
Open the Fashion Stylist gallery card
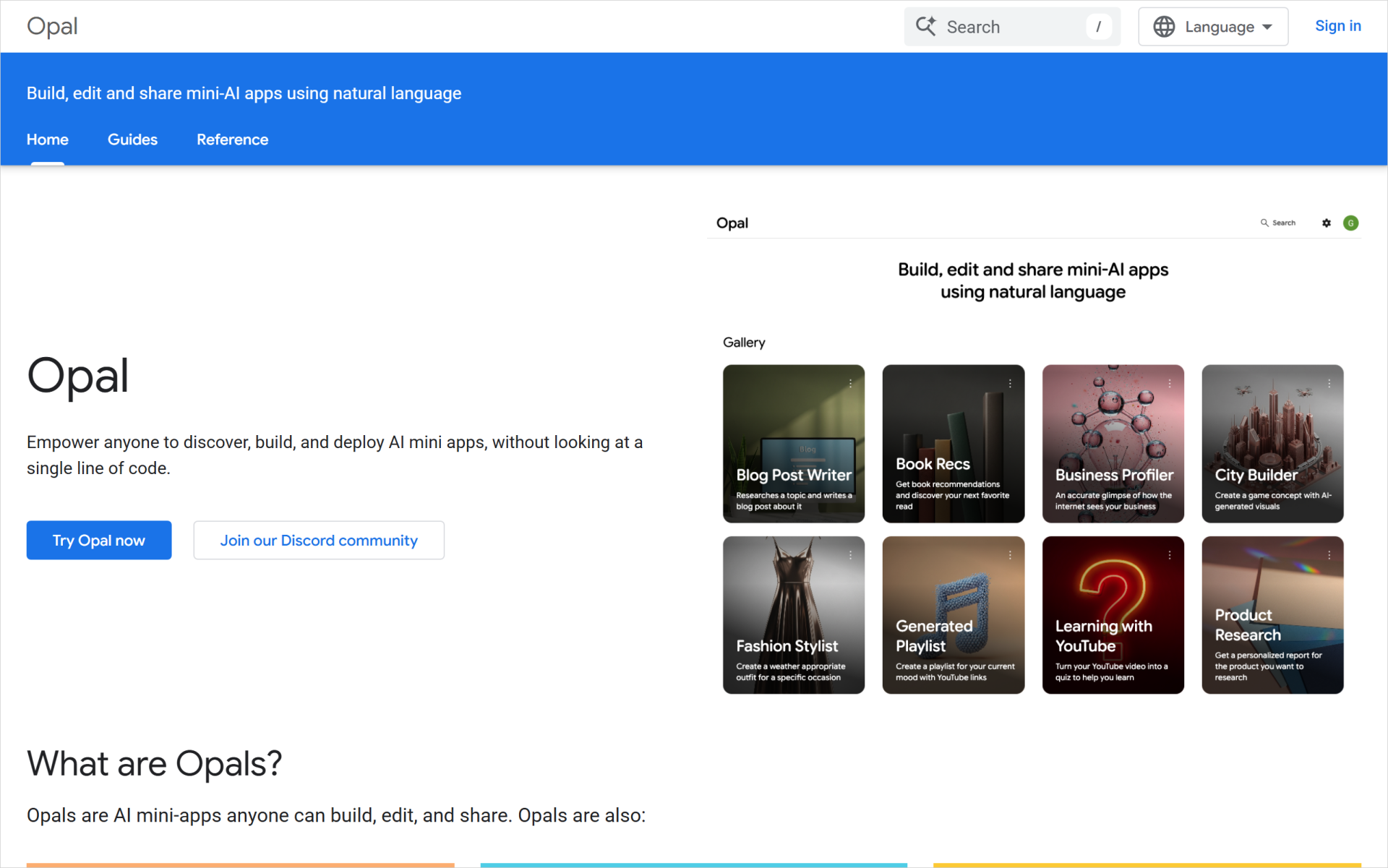[x=794, y=615]
